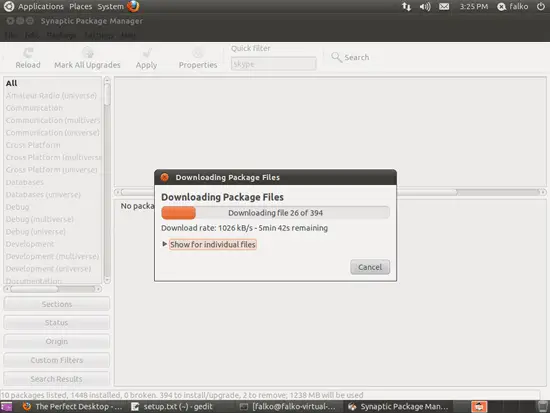Click the show desktop icon in the bottom panel
Viewport: 550px width, 413px height.
click(x=6, y=407)
